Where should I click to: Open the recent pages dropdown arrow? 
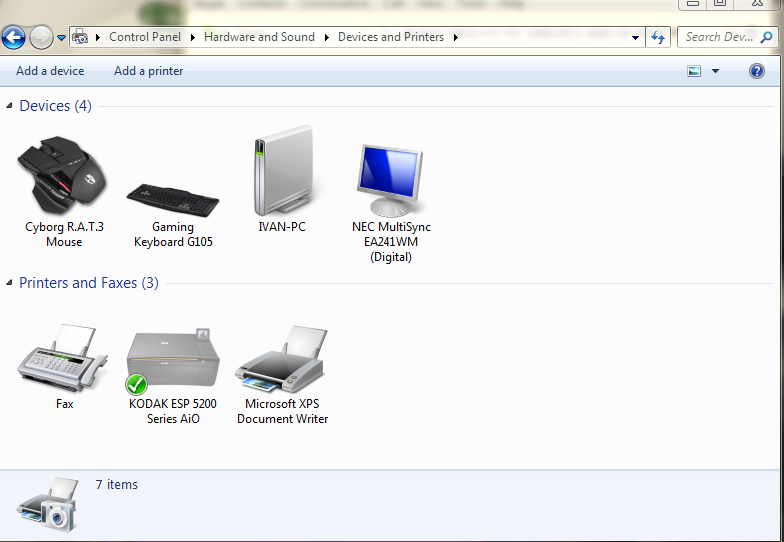click(61, 38)
